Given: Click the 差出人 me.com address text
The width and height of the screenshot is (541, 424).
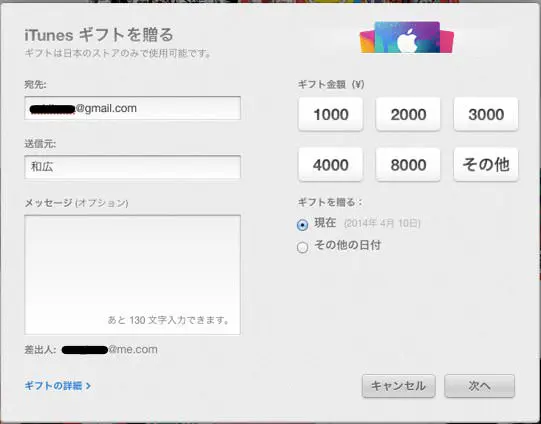Looking at the screenshot, I should pos(110,349).
